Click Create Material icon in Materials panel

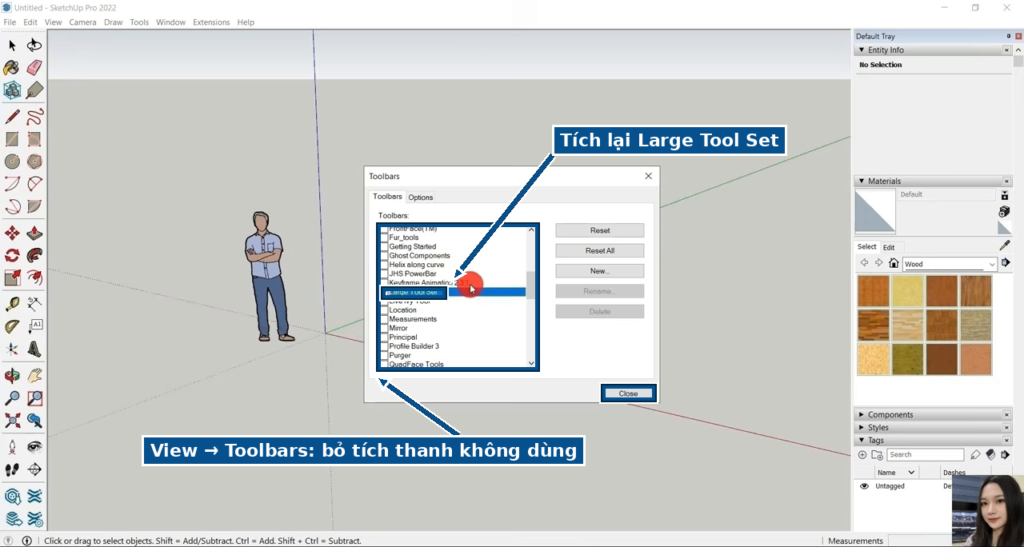coord(1004,211)
